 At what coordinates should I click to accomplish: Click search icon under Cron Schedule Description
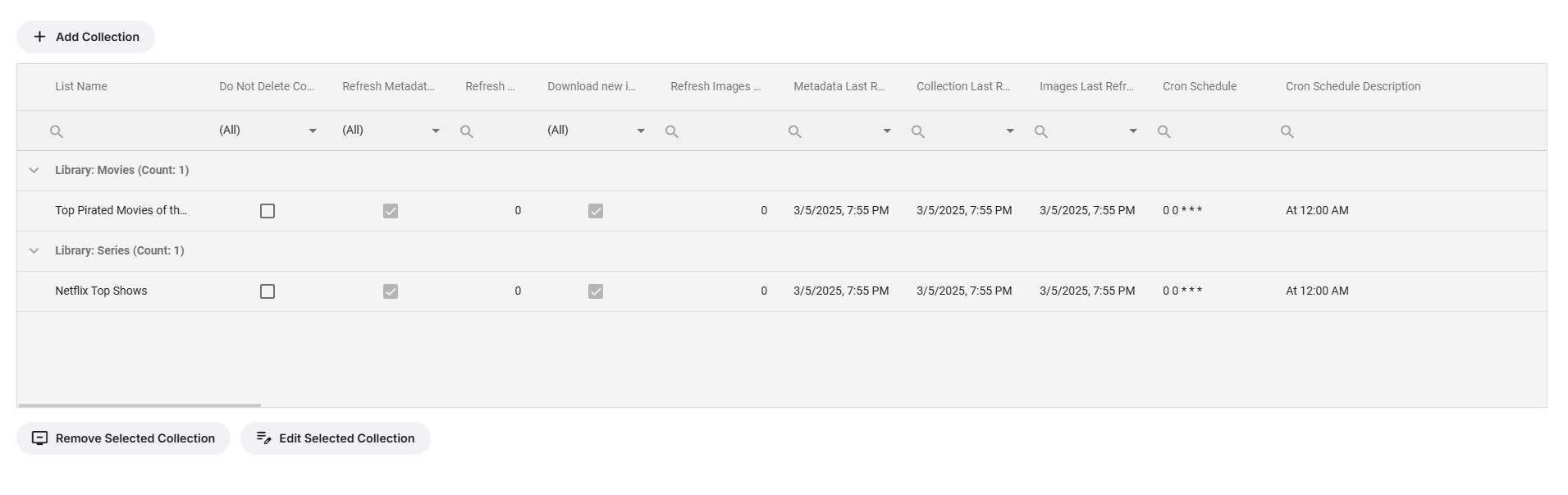[1287, 131]
